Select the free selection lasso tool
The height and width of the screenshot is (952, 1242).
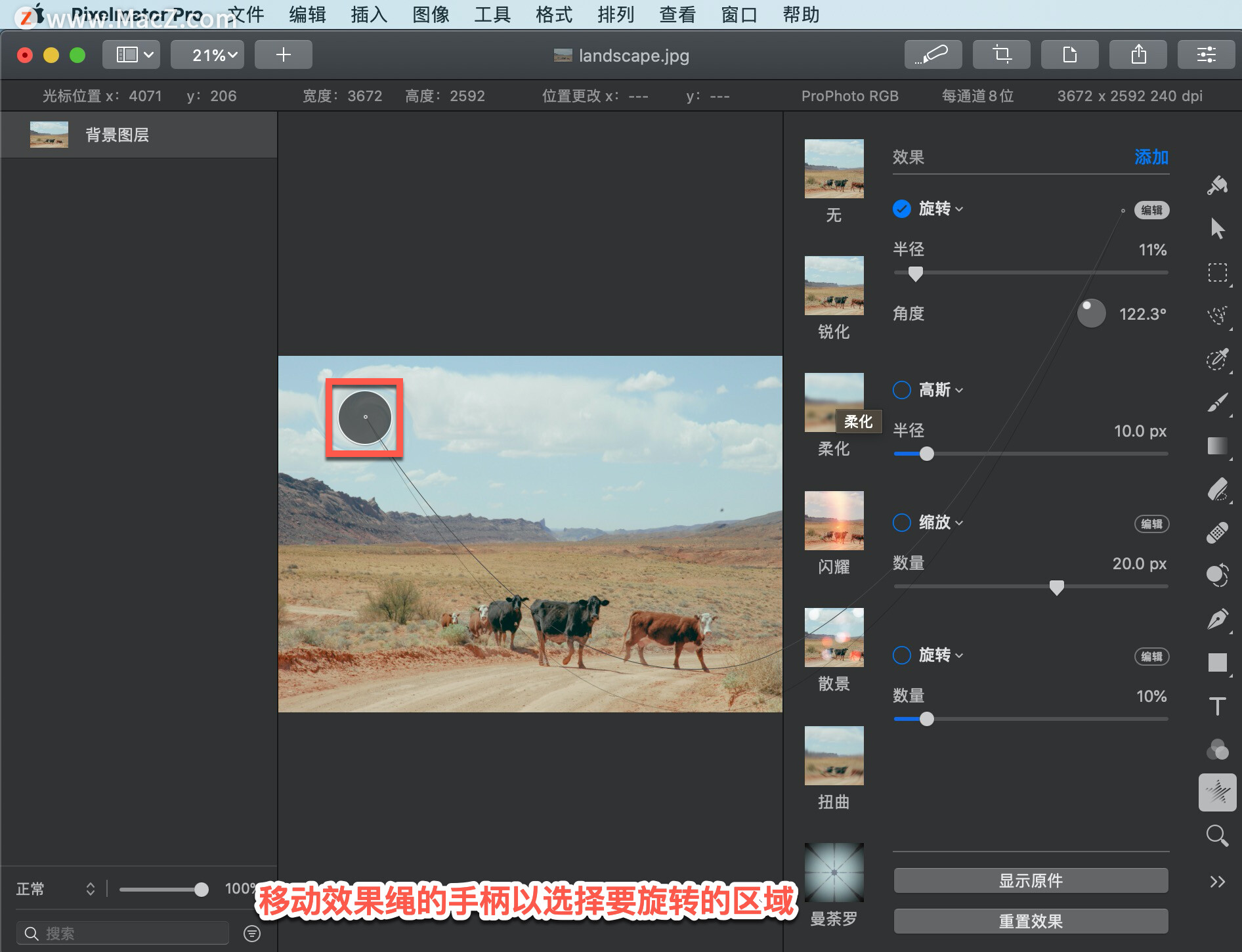coord(1218,316)
